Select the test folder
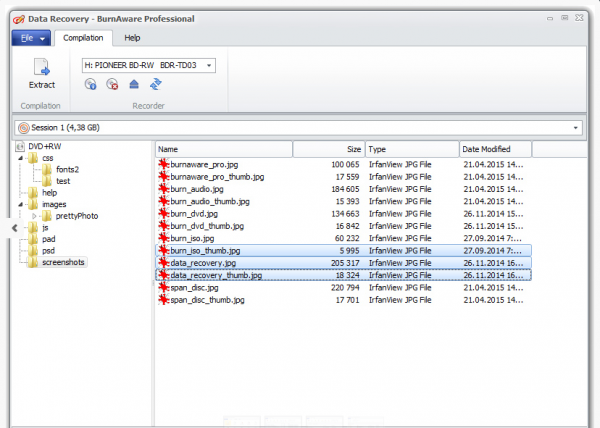The height and width of the screenshot is (428, 600). tap(63, 181)
